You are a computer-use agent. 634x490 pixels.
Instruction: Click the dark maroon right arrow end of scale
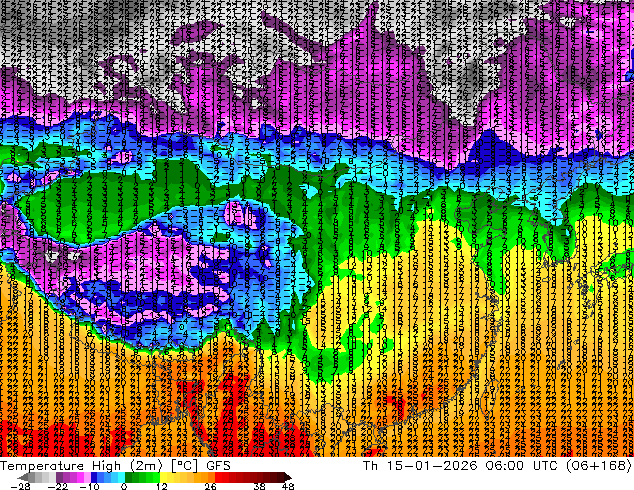click(287, 477)
